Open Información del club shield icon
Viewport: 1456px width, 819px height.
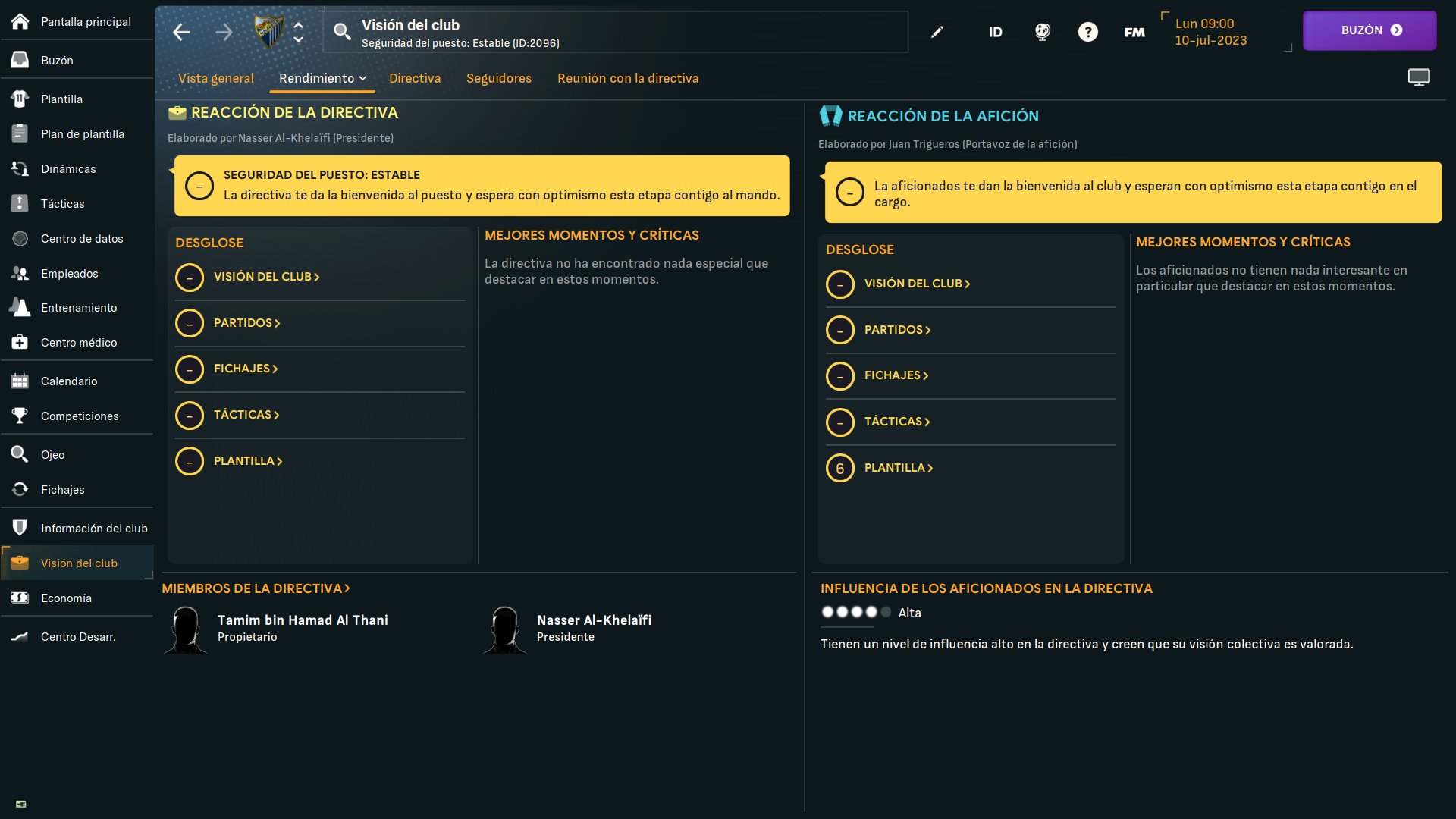pos(20,528)
